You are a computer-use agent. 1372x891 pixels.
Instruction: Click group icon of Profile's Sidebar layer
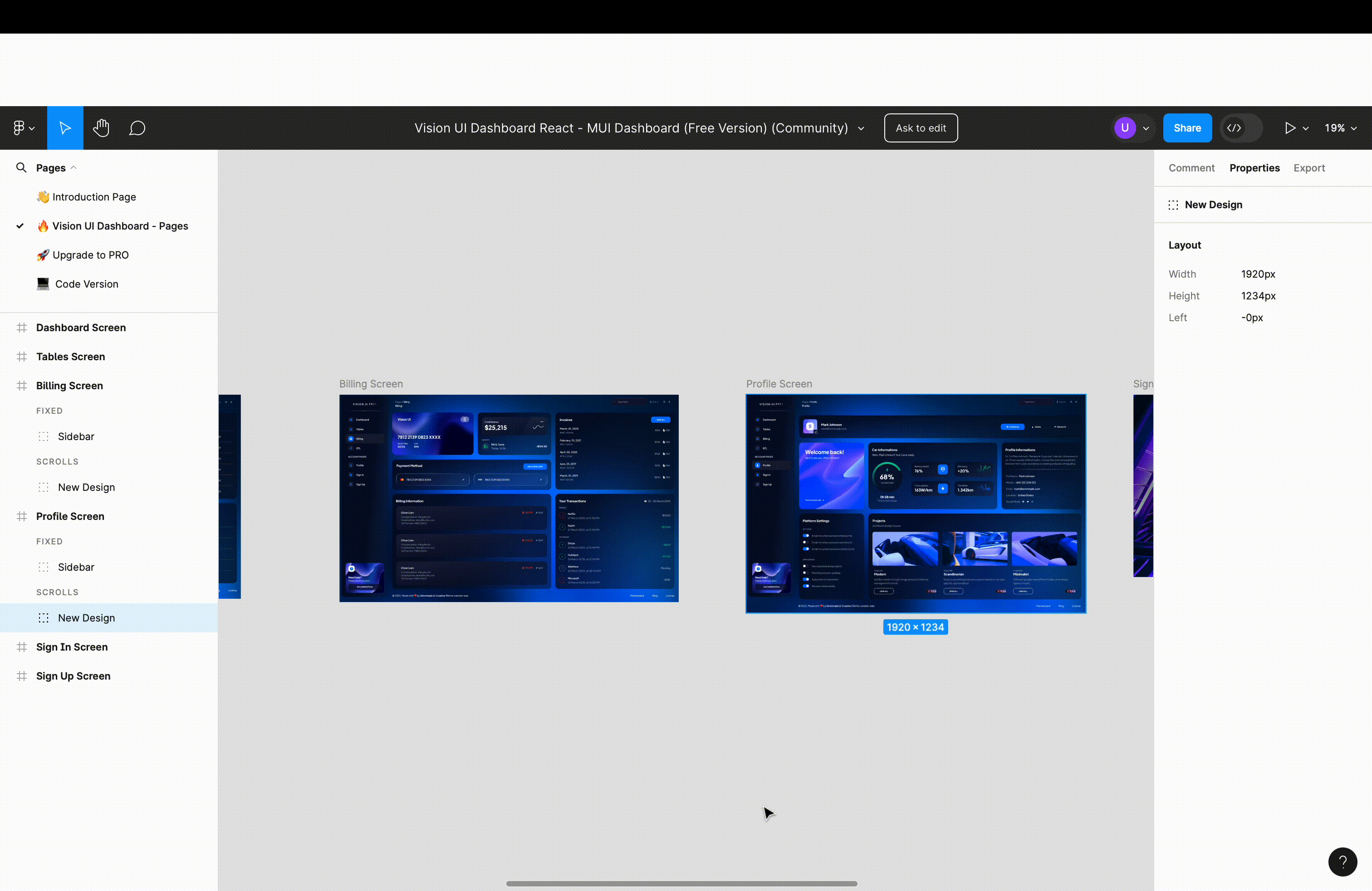(43, 567)
